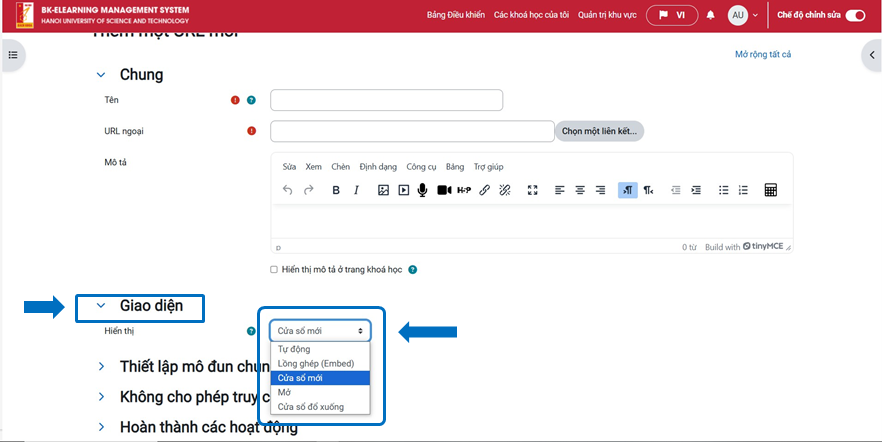882x442 pixels.
Task: Record video with the camera icon
Action: point(444,190)
